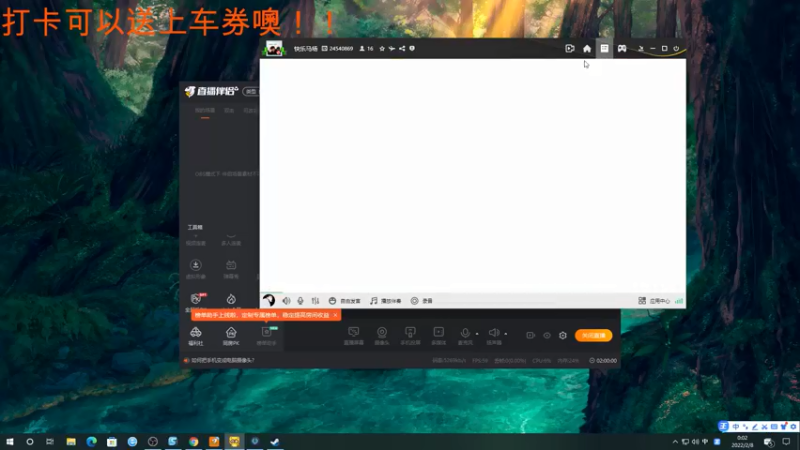Launch Microsoft Edge from the taskbar
Screen dimensions: 800x450
[x=91, y=441]
